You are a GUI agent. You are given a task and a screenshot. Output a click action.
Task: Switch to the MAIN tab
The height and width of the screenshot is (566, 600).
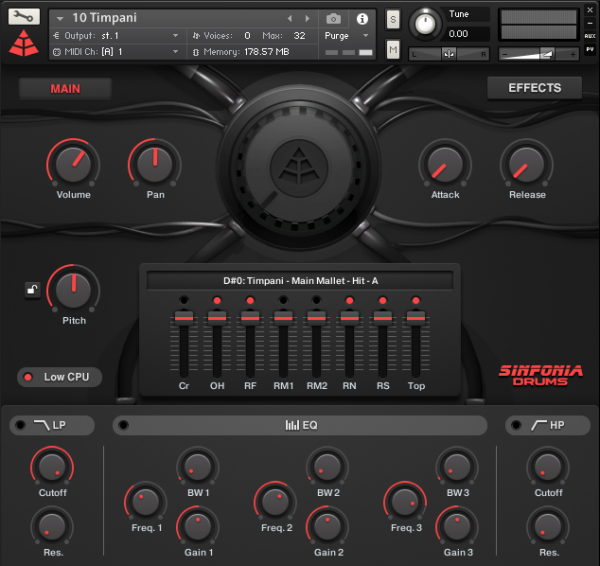pos(65,88)
